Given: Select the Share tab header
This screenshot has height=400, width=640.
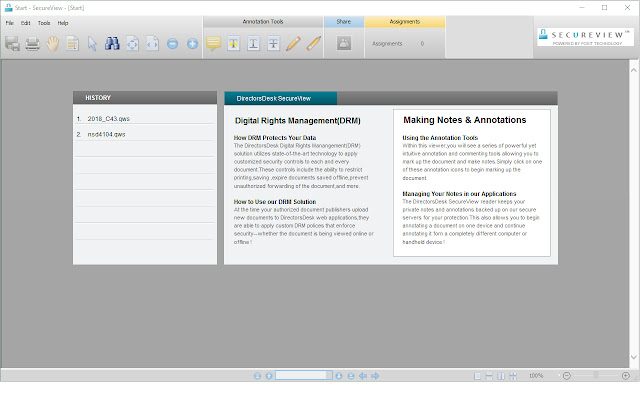Looking at the screenshot, I should coord(344,22).
